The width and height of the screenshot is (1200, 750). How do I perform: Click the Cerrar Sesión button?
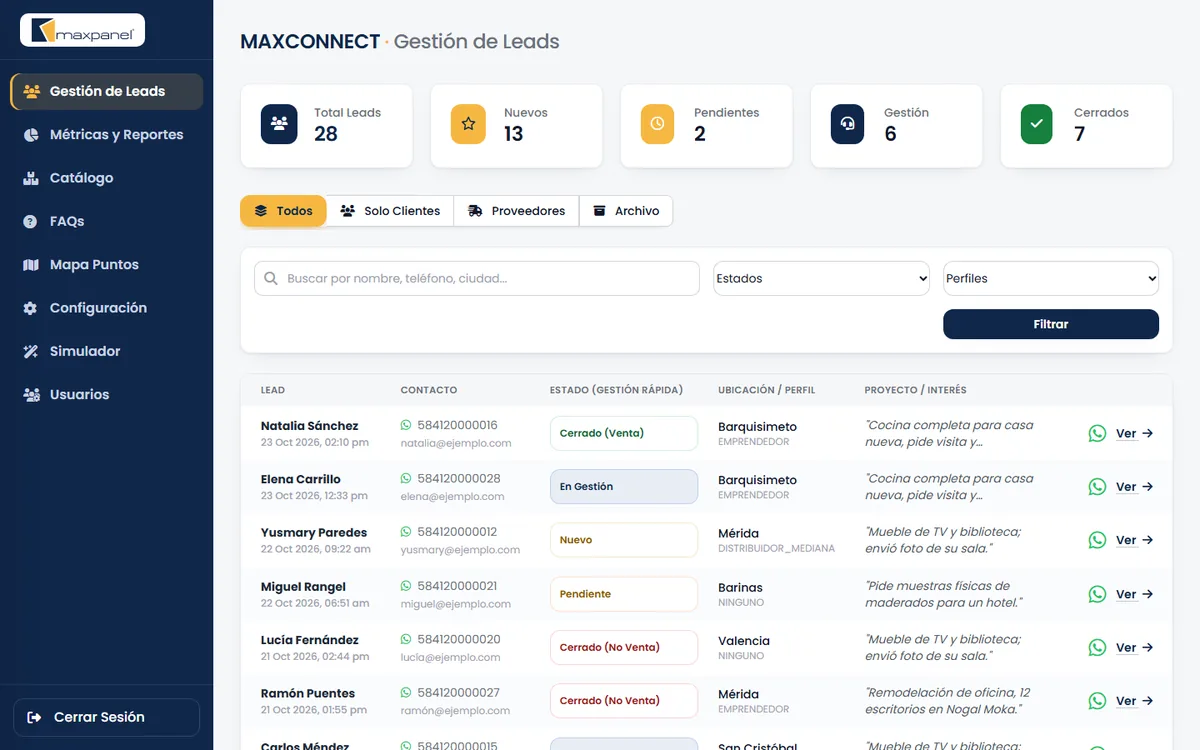(x=106, y=717)
